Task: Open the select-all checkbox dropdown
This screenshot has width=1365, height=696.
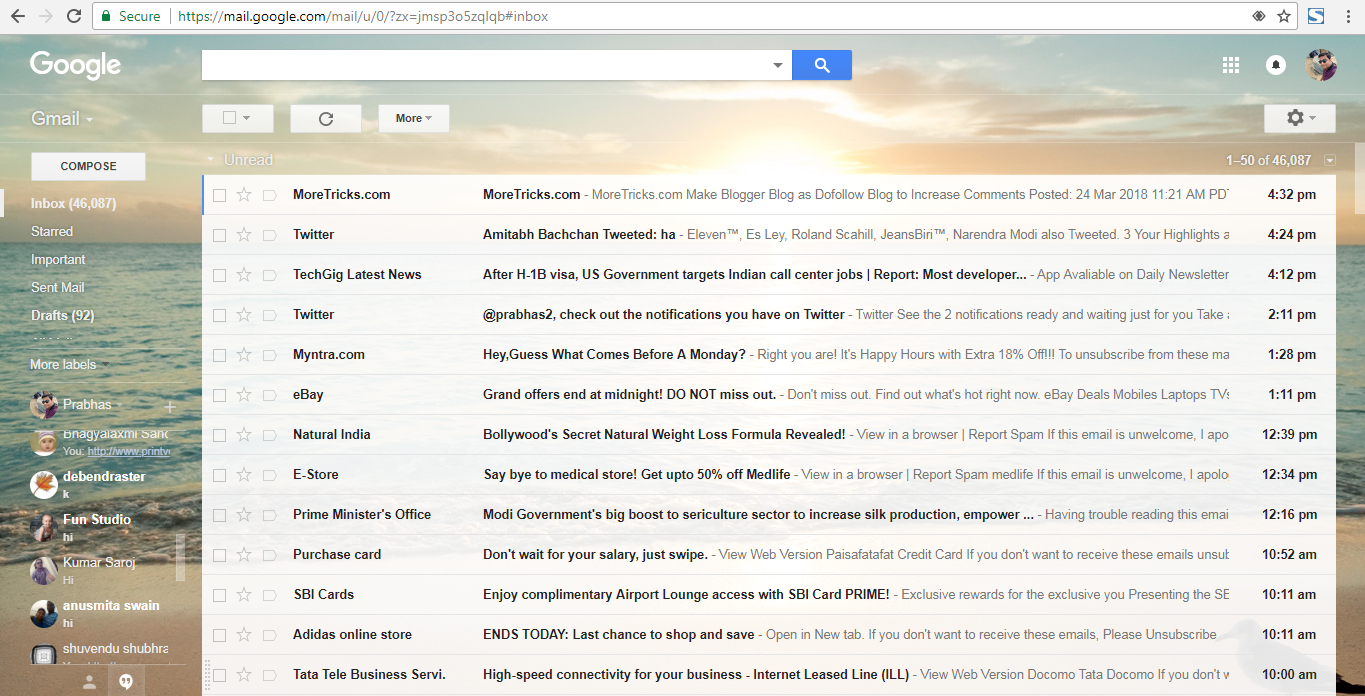Action: pyautogui.click(x=246, y=118)
